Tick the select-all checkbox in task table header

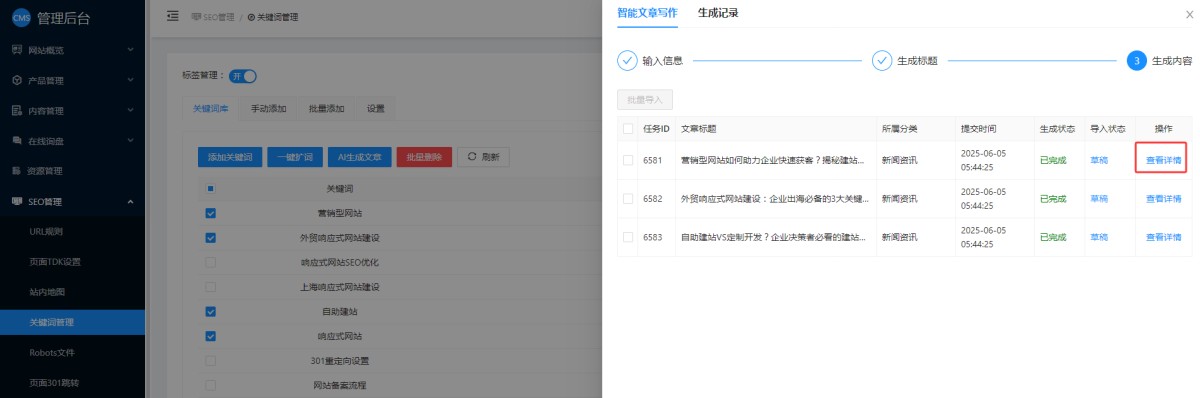[628, 128]
